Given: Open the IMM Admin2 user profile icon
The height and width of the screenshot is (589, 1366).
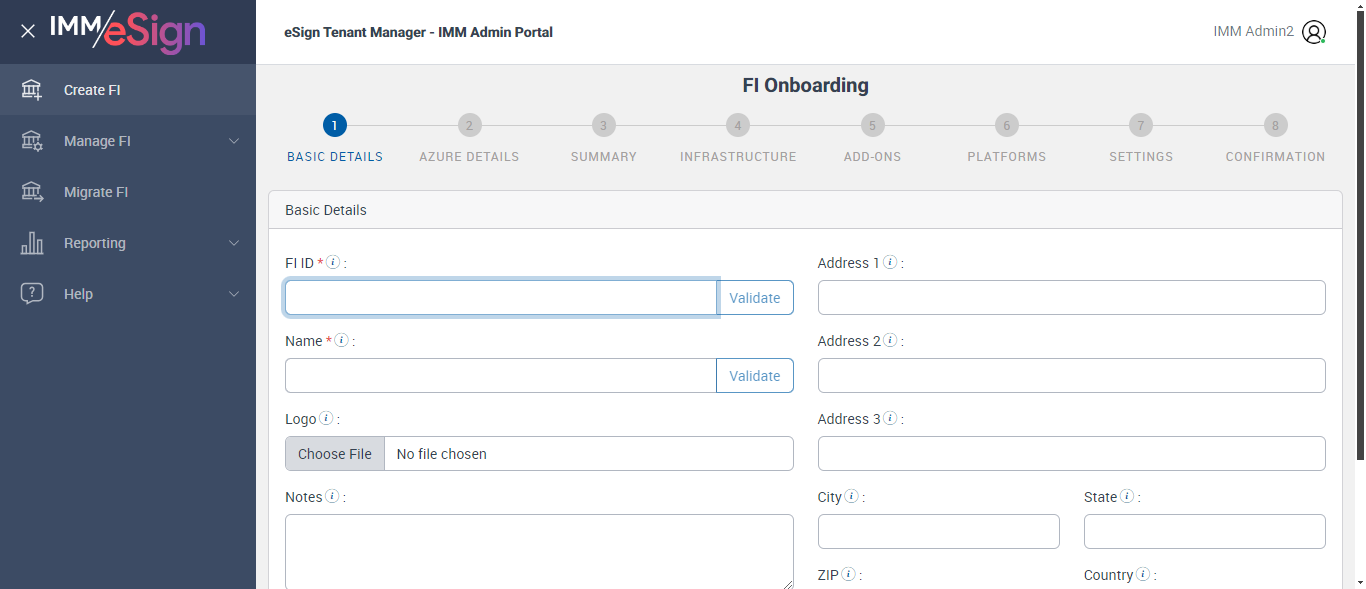Looking at the screenshot, I should tap(1314, 32).
